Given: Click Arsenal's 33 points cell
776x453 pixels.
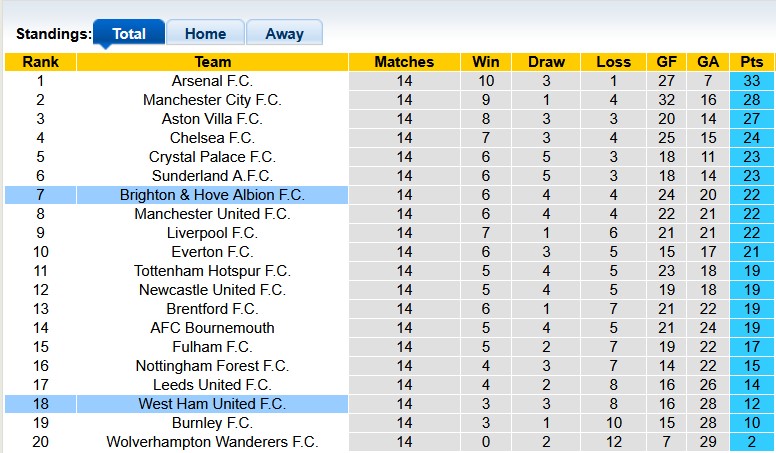Looking at the screenshot, I should pyautogui.click(x=751, y=81).
